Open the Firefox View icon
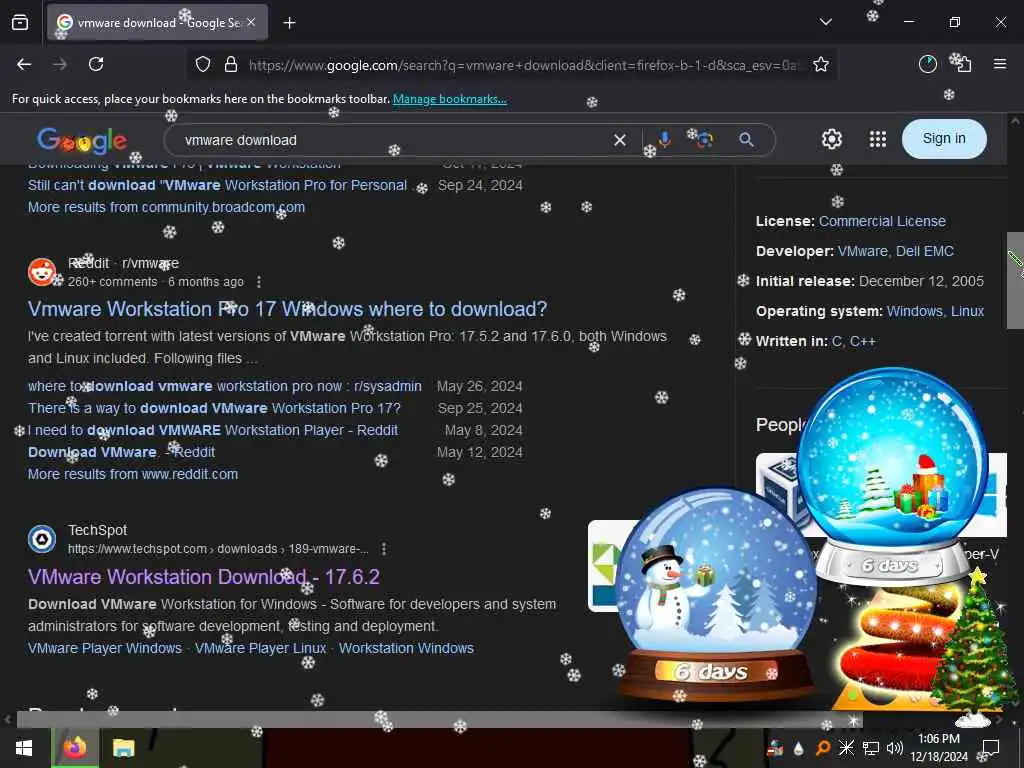This screenshot has width=1024, height=768. (x=20, y=22)
